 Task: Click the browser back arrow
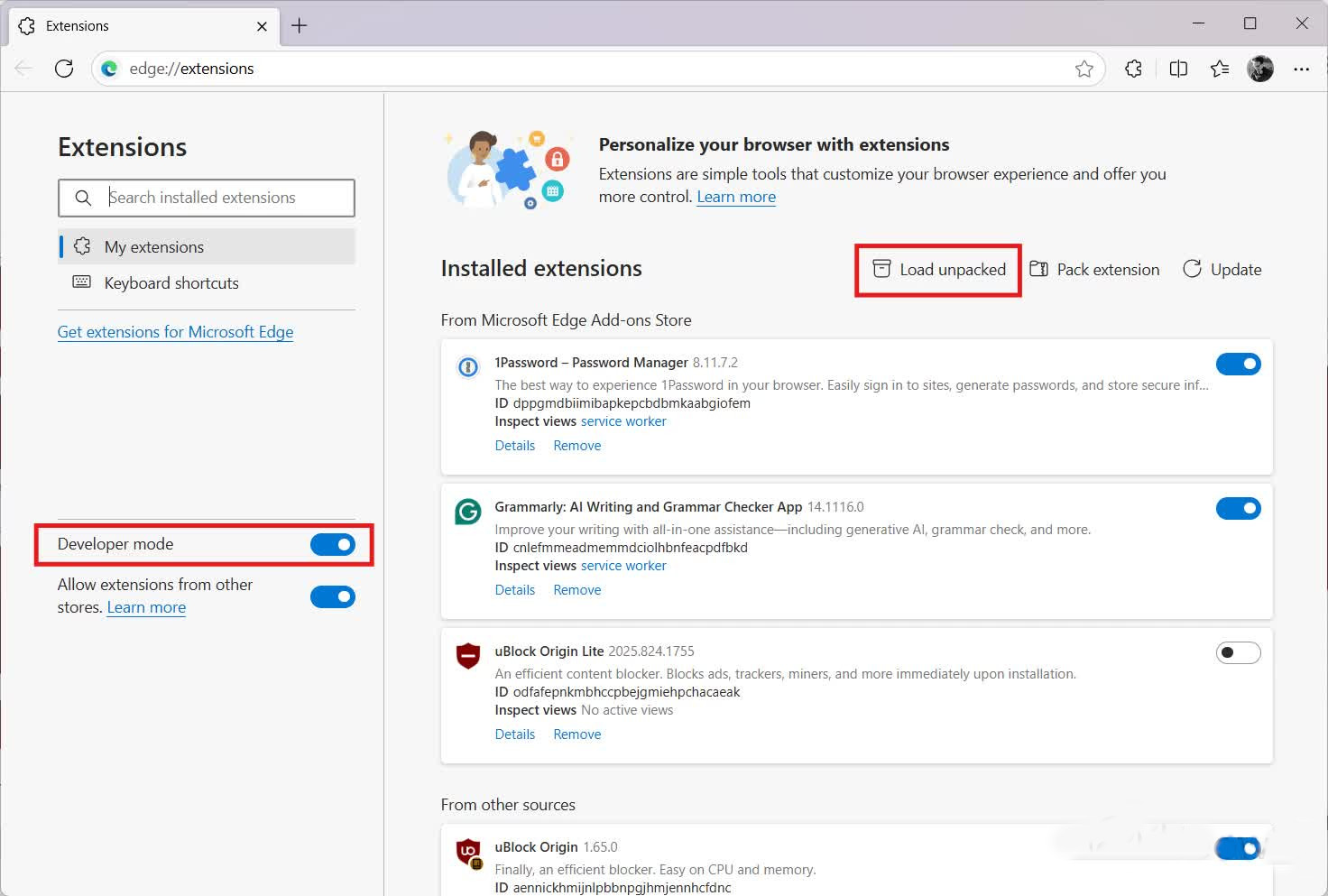click(24, 69)
